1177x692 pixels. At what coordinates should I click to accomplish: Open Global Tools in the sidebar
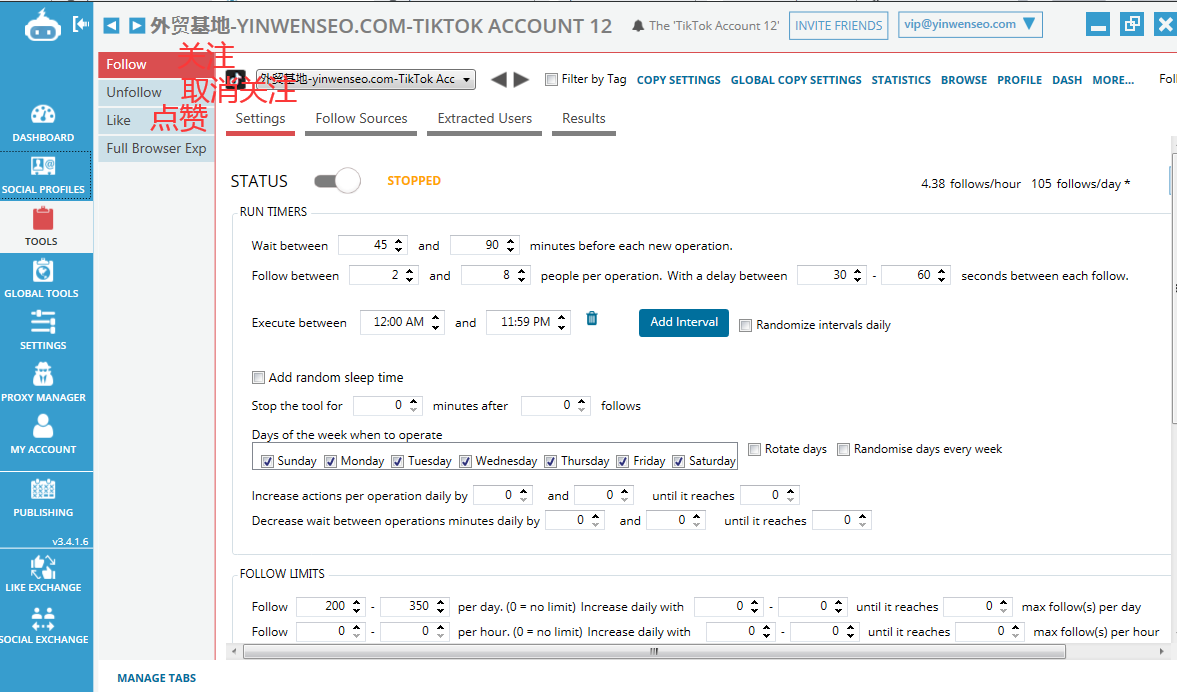tap(43, 279)
